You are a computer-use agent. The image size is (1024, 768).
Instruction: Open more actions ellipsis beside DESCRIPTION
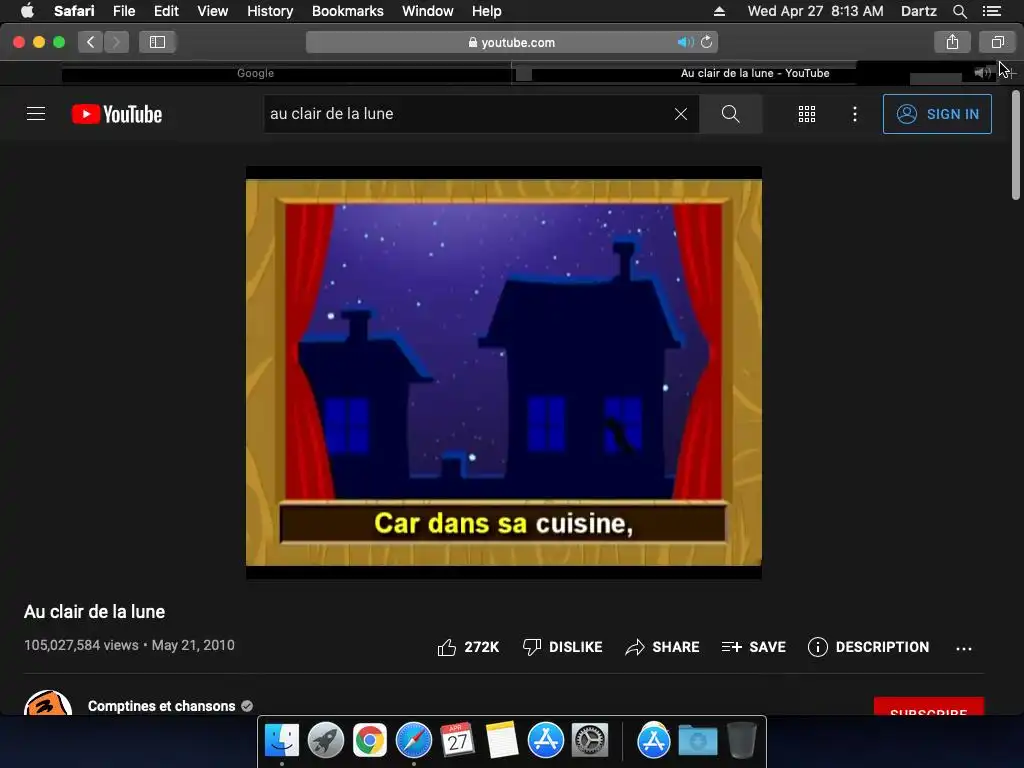coord(964,648)
